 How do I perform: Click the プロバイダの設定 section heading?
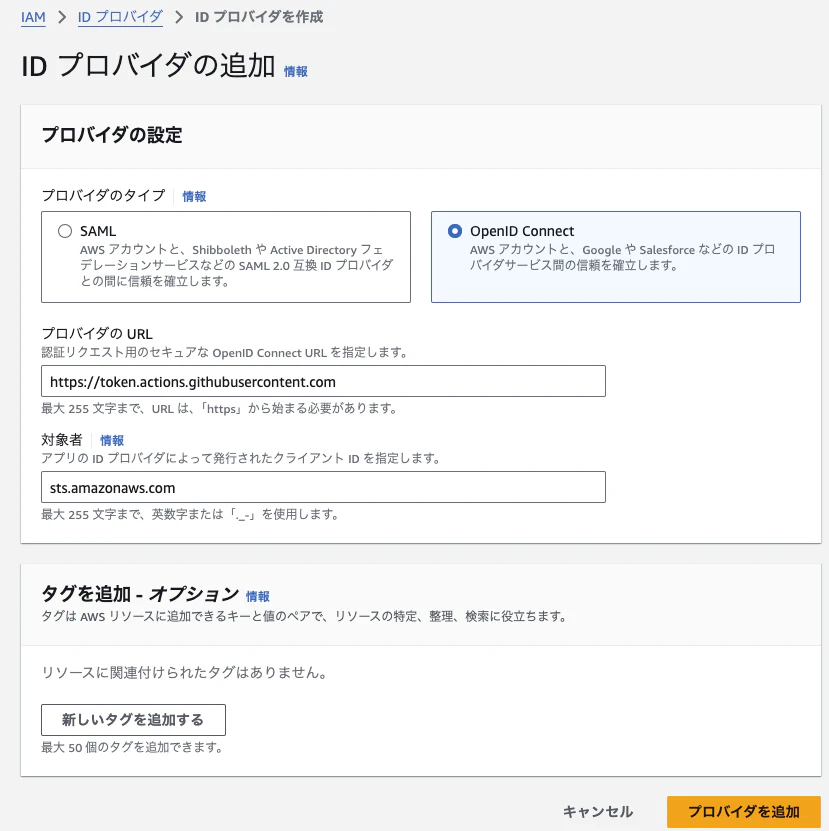[112, 135]
